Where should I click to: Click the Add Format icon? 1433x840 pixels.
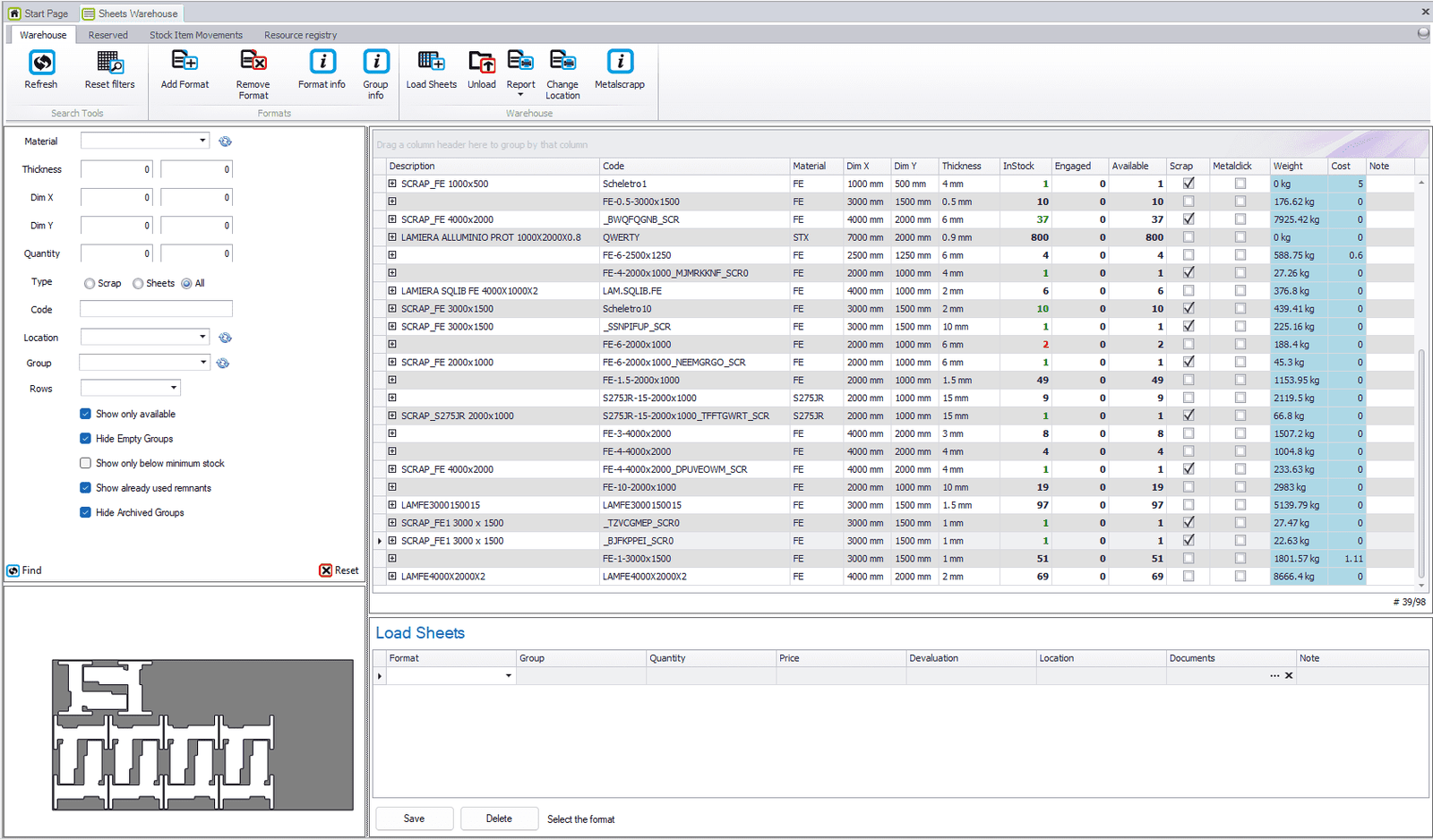coord(184,63)
